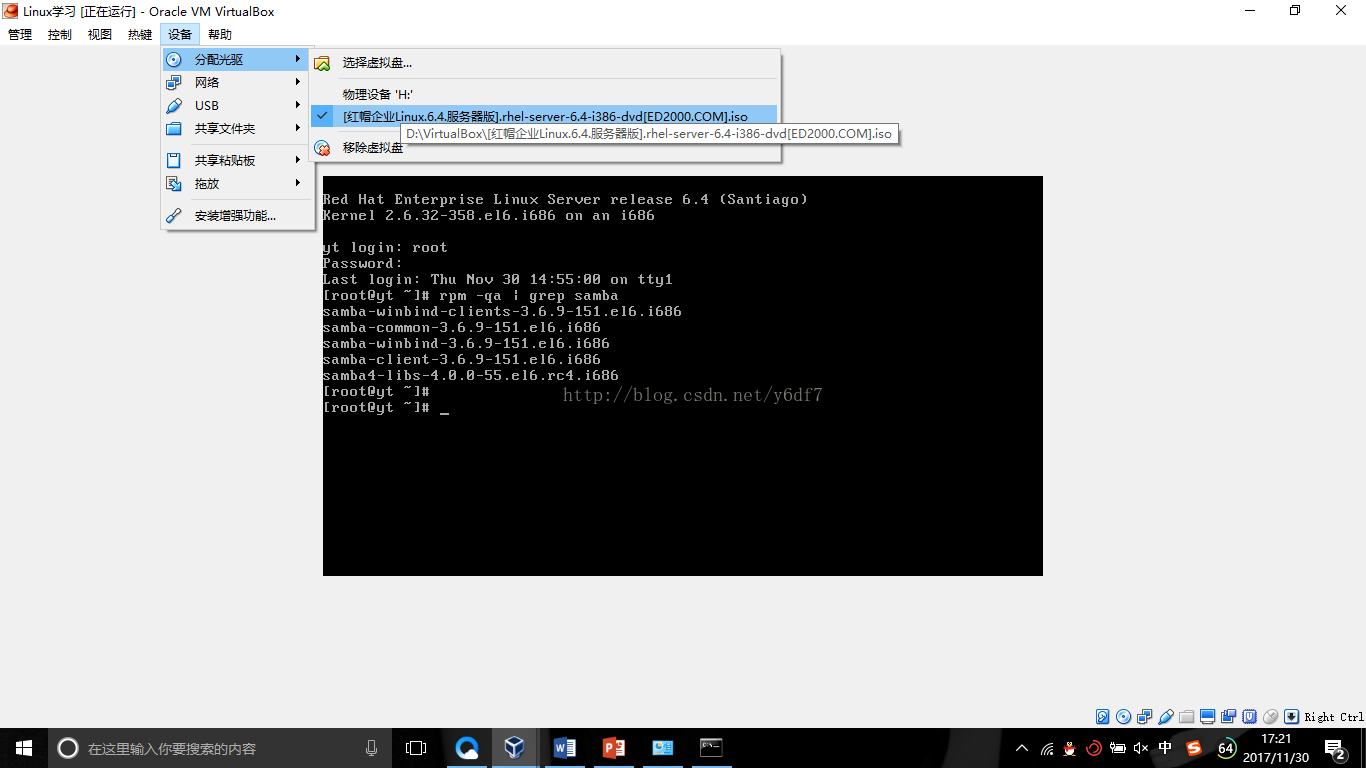Open the 管理 menu

point(20,35)
